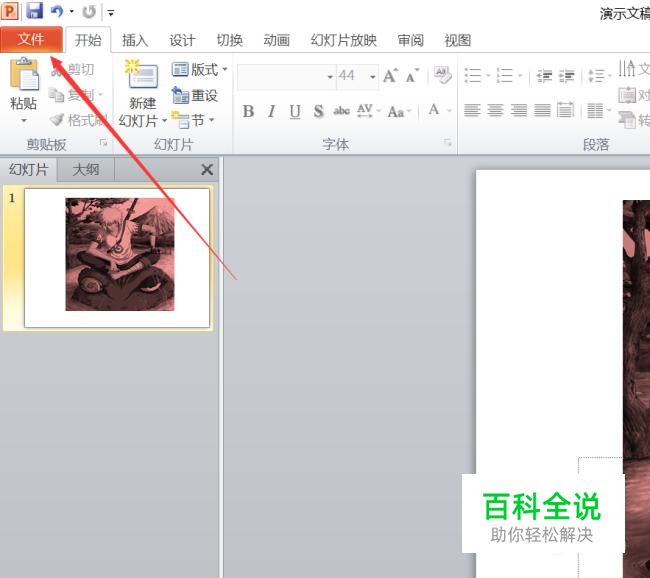Viewport: 650px width, 578px height.
Task: Click the line spacing icon
Action: [x=597, y=76]
